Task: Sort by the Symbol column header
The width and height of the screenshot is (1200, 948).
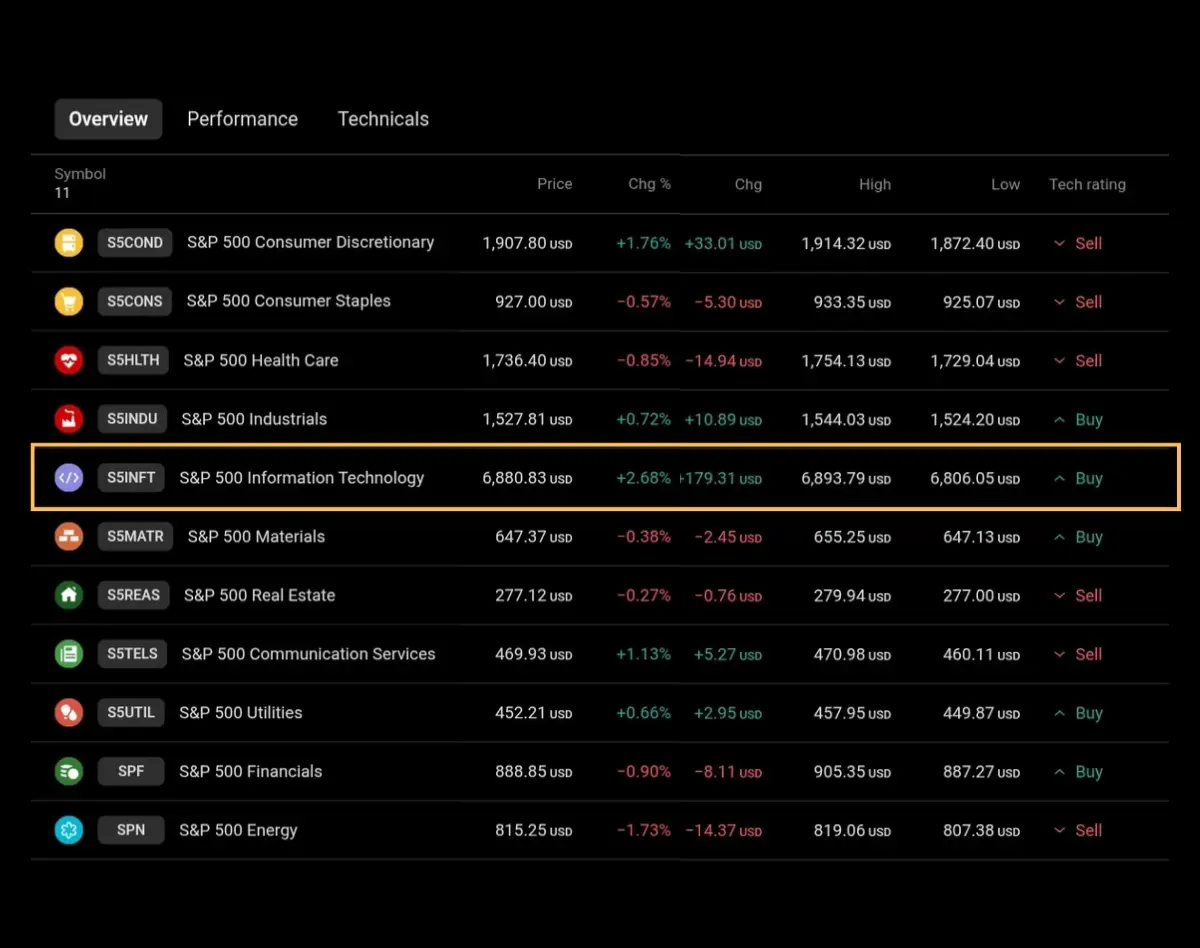Action: 80,174
